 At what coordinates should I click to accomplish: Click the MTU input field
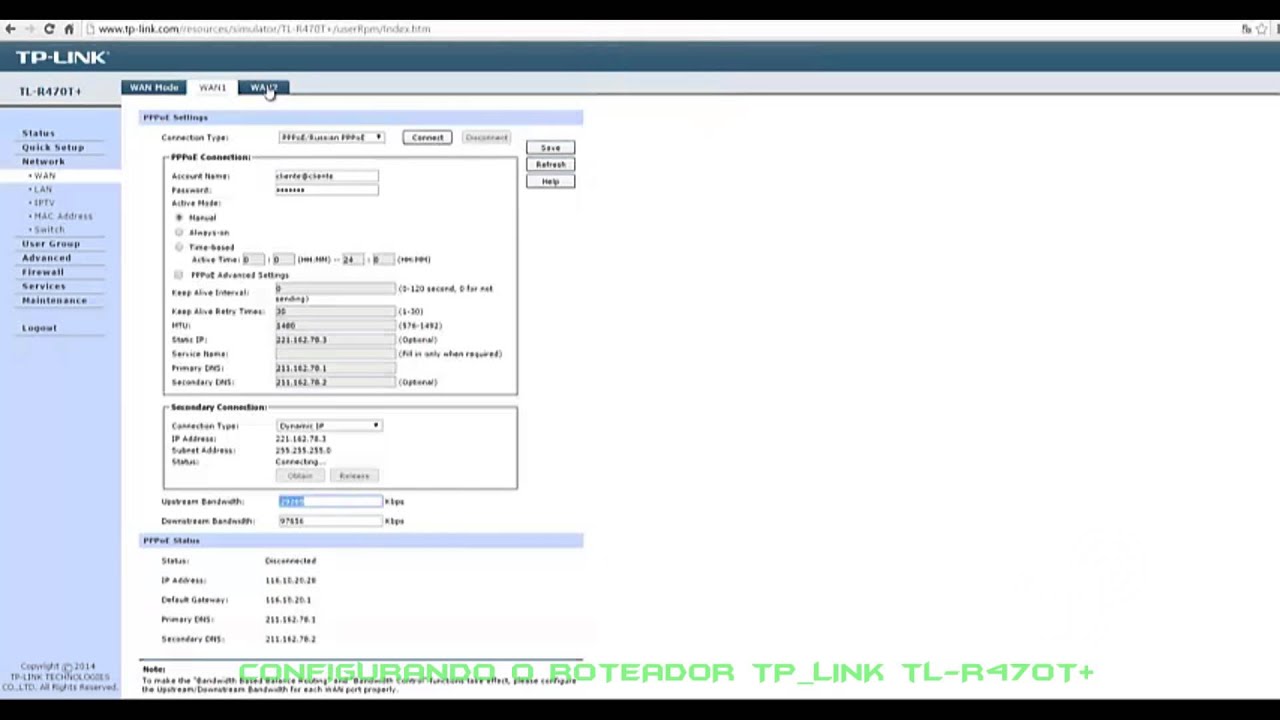(335, 326)
